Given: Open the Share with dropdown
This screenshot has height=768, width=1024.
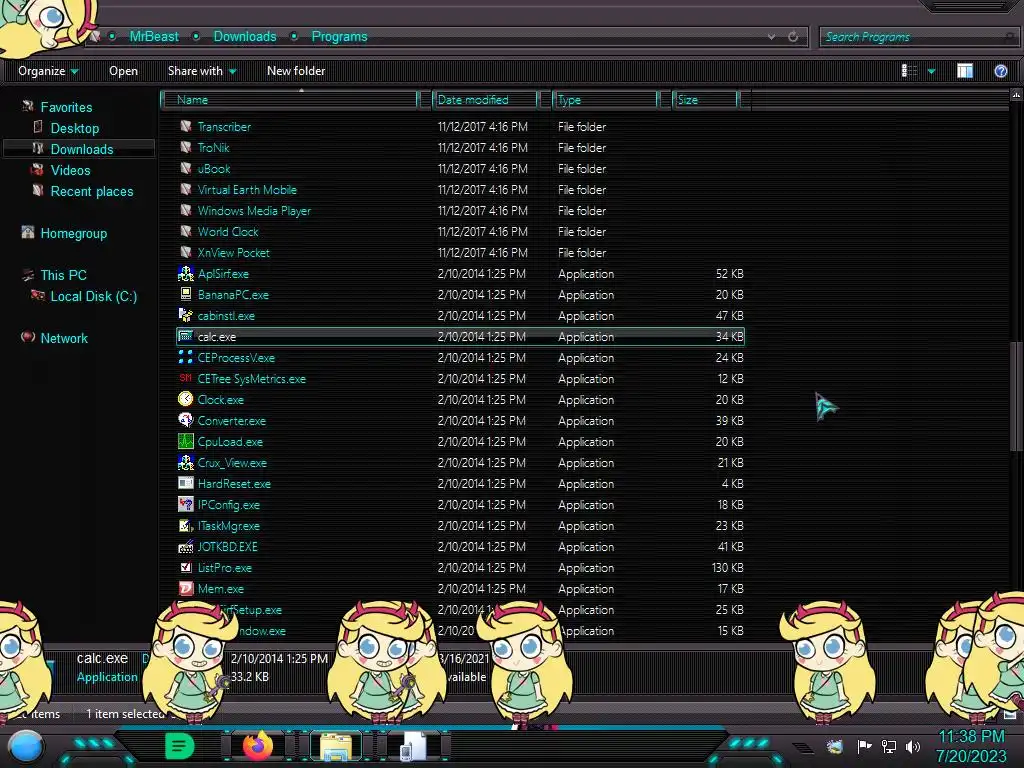Looking at the screenshot, I should 202,71.
